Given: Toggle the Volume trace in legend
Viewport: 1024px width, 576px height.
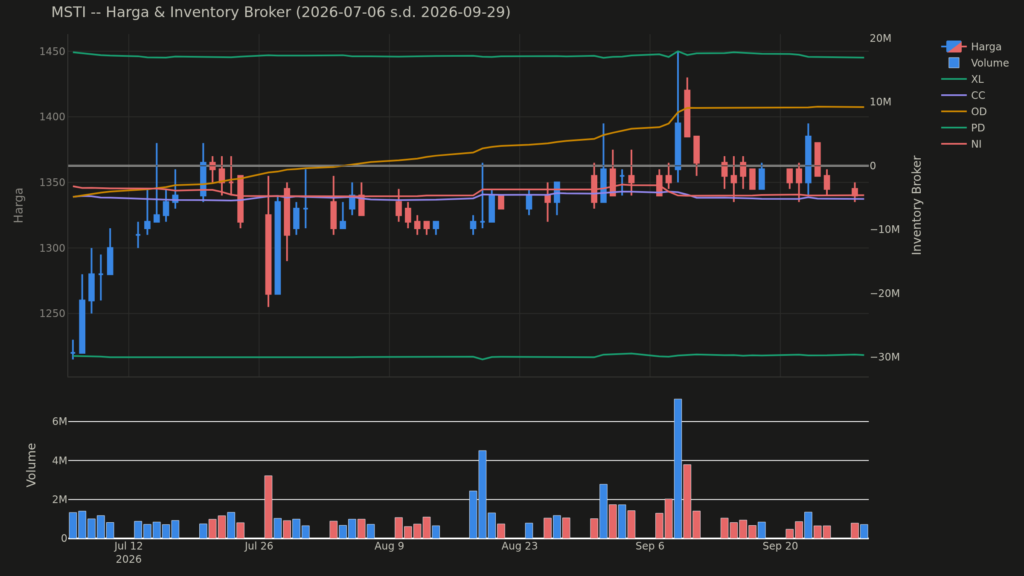Looking at the screenshot, I should tap(976, 63).
